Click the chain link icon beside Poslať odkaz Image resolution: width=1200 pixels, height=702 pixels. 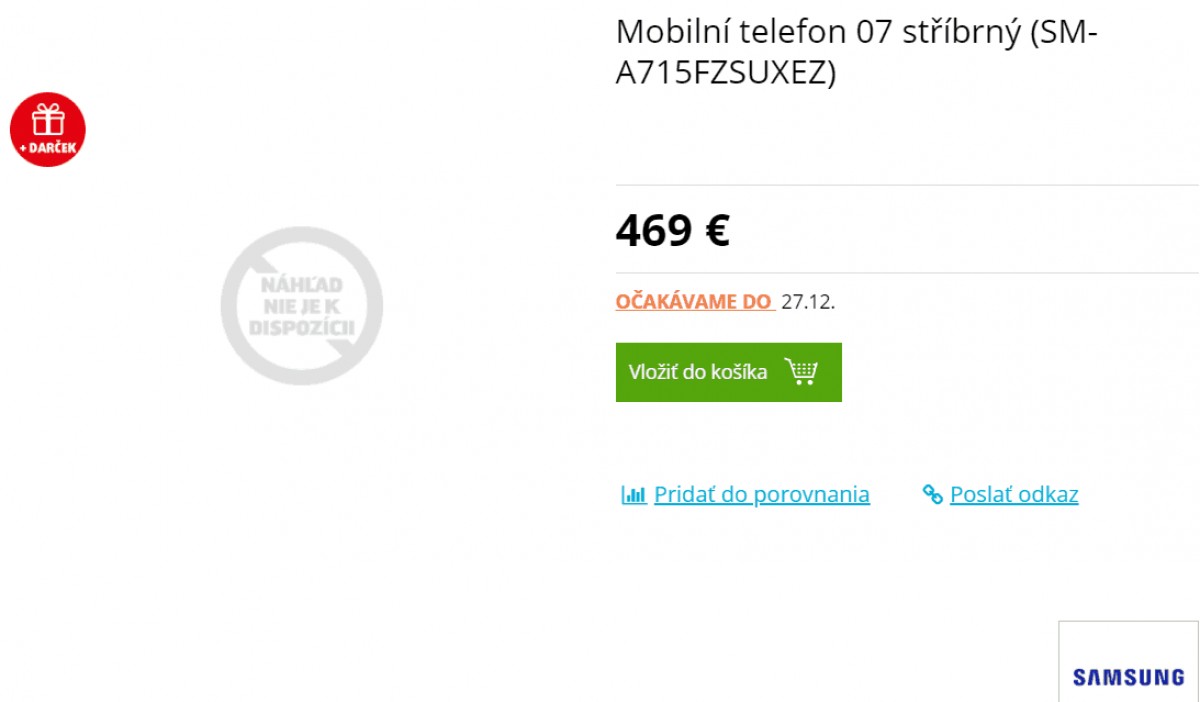(931, 493)
